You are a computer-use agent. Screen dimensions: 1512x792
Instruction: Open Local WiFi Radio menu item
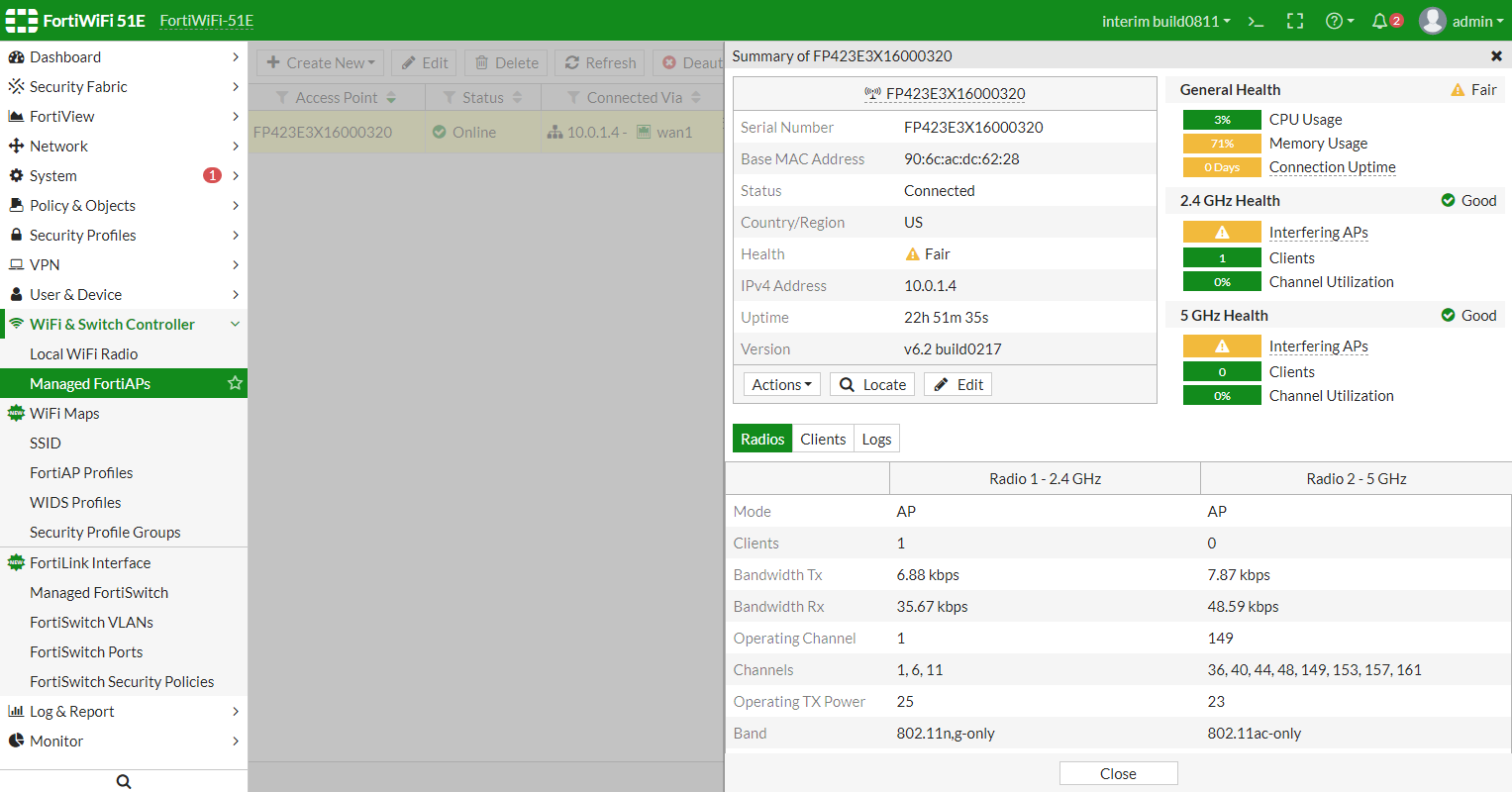click(x=124, y=354)
